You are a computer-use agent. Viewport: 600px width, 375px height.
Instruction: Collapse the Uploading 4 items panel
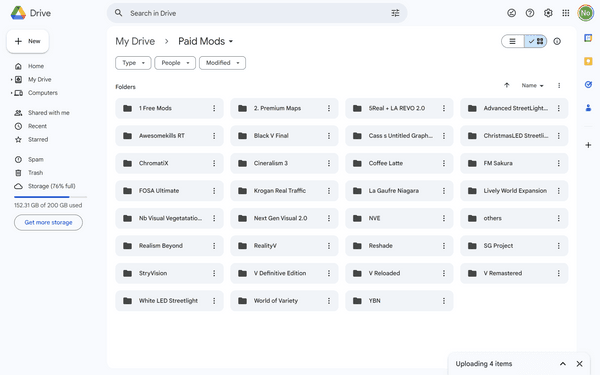click(562, 364)
